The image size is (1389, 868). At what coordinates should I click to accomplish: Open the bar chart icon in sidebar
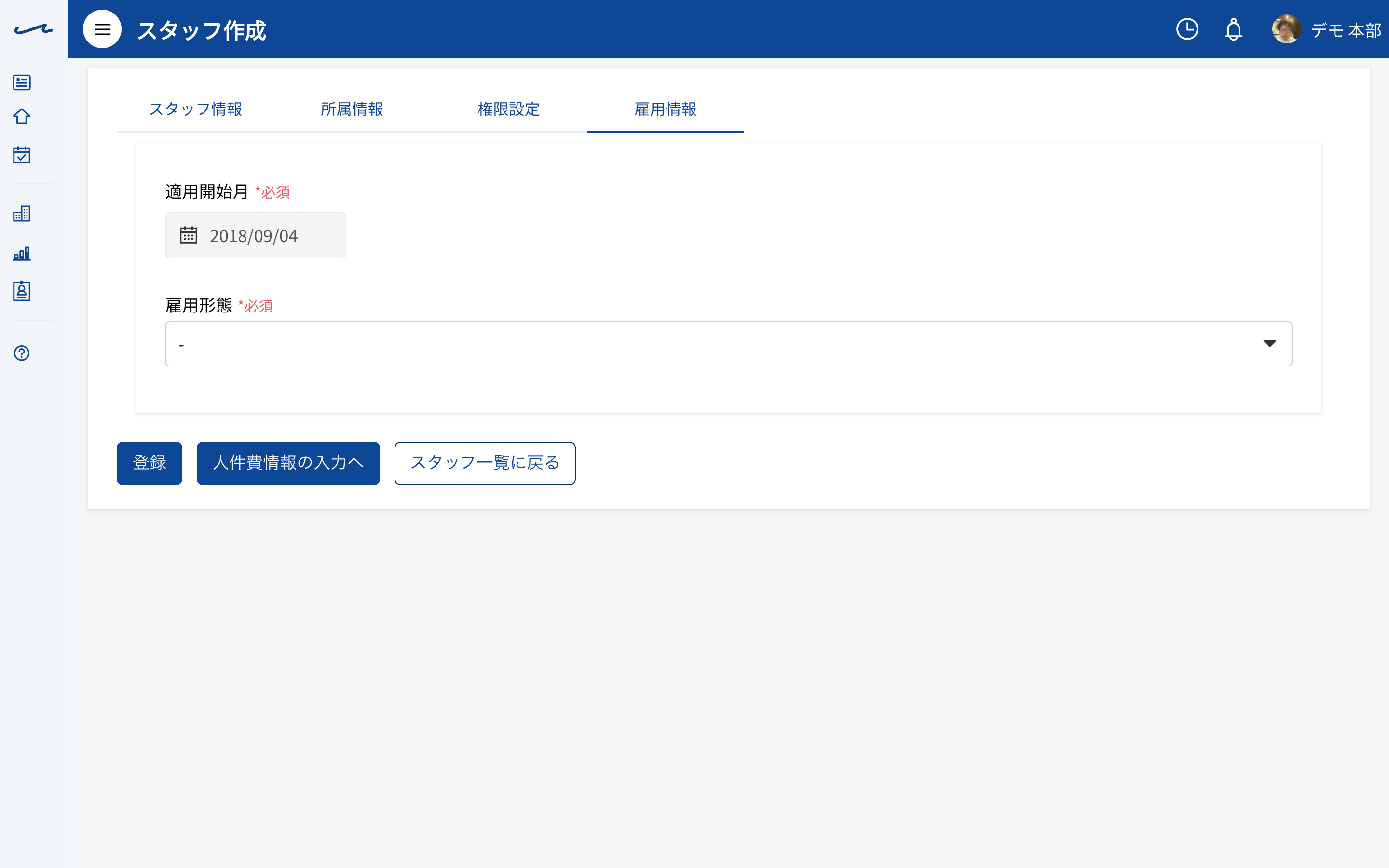pyautogui.click(x=22, y=253)
